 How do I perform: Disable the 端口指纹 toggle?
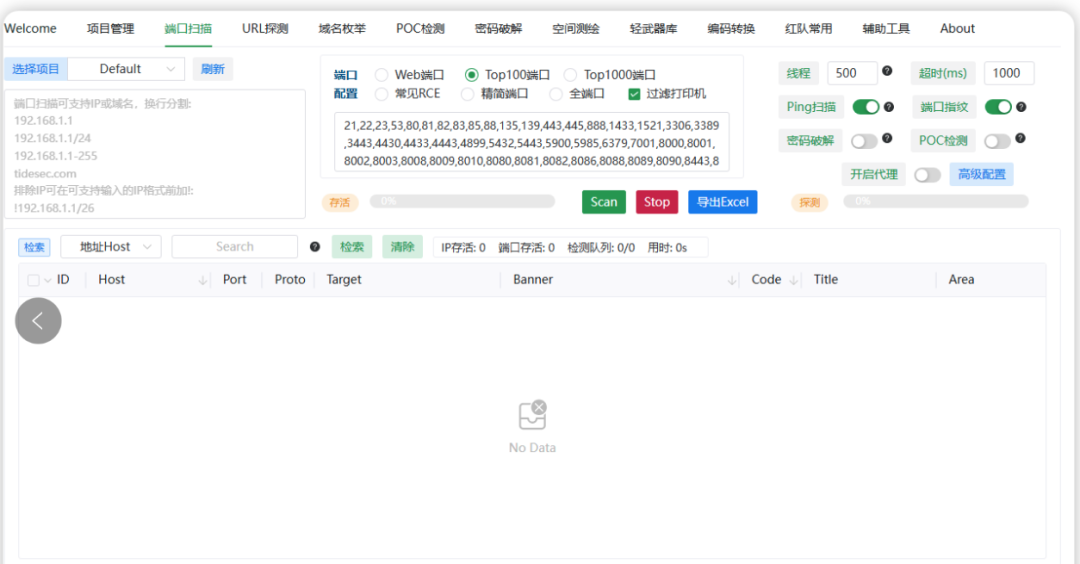point(998,107)
